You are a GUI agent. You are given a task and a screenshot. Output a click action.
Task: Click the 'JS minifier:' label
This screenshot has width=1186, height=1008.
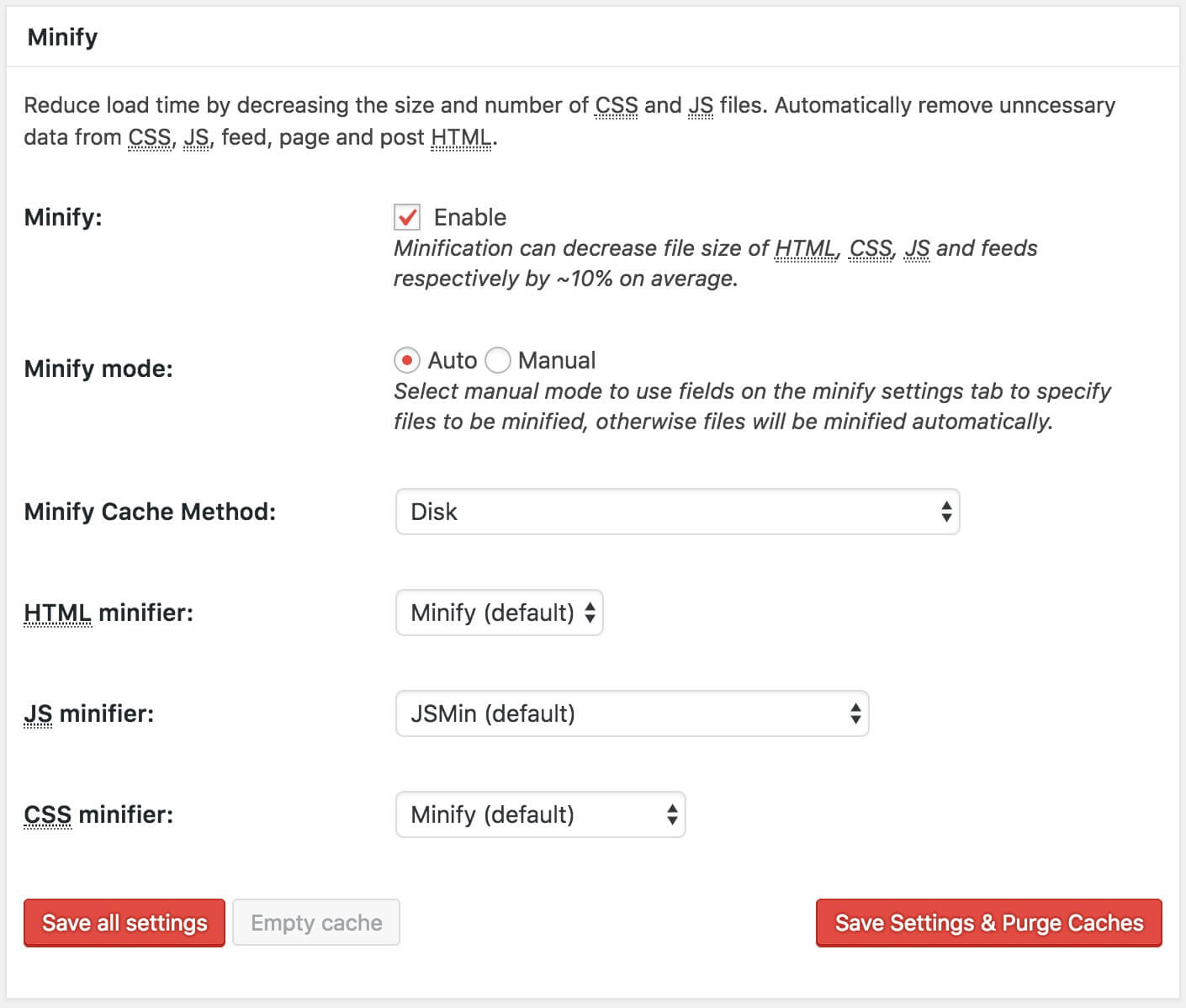89,714
